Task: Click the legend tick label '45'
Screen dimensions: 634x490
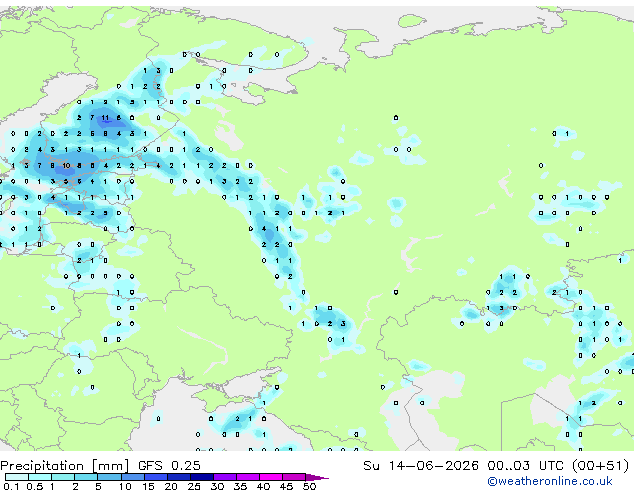Action: (x=286, y=486)
